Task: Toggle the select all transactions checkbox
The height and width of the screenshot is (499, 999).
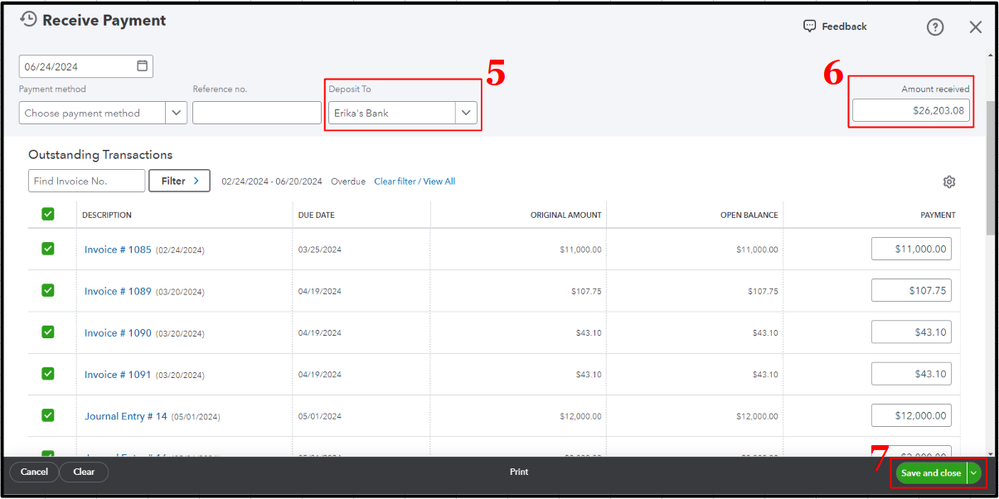Action: [48, 214]
